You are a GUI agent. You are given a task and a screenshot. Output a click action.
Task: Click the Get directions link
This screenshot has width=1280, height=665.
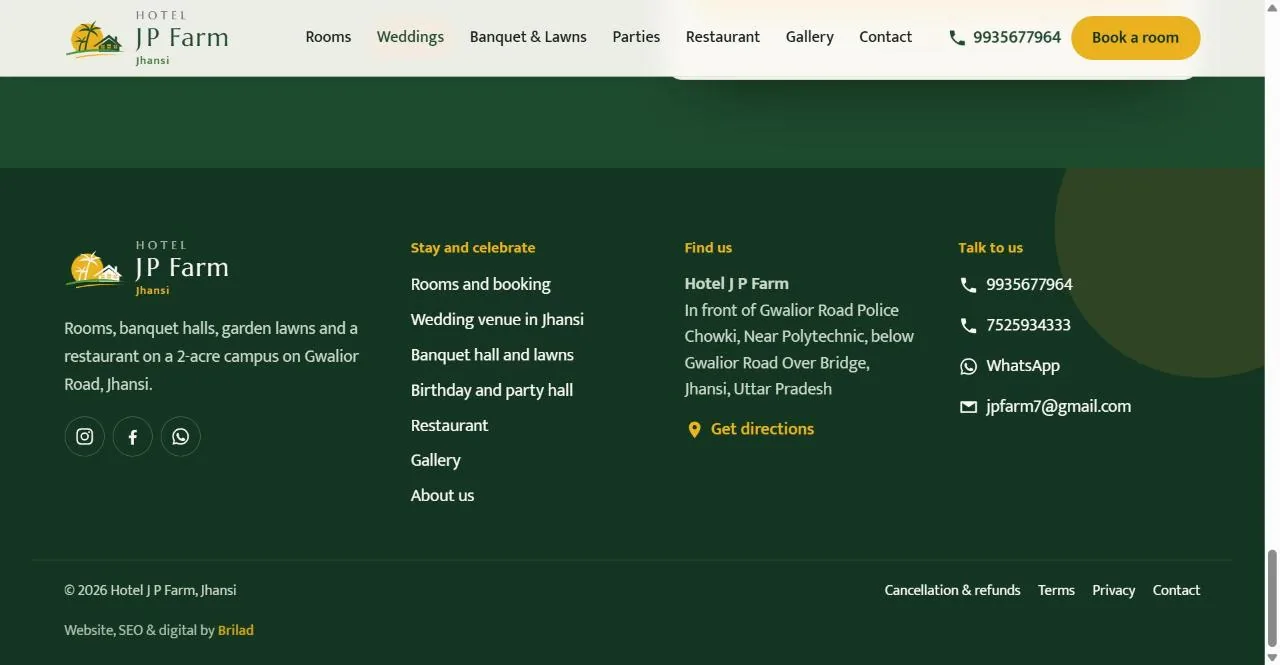(762, 429)
